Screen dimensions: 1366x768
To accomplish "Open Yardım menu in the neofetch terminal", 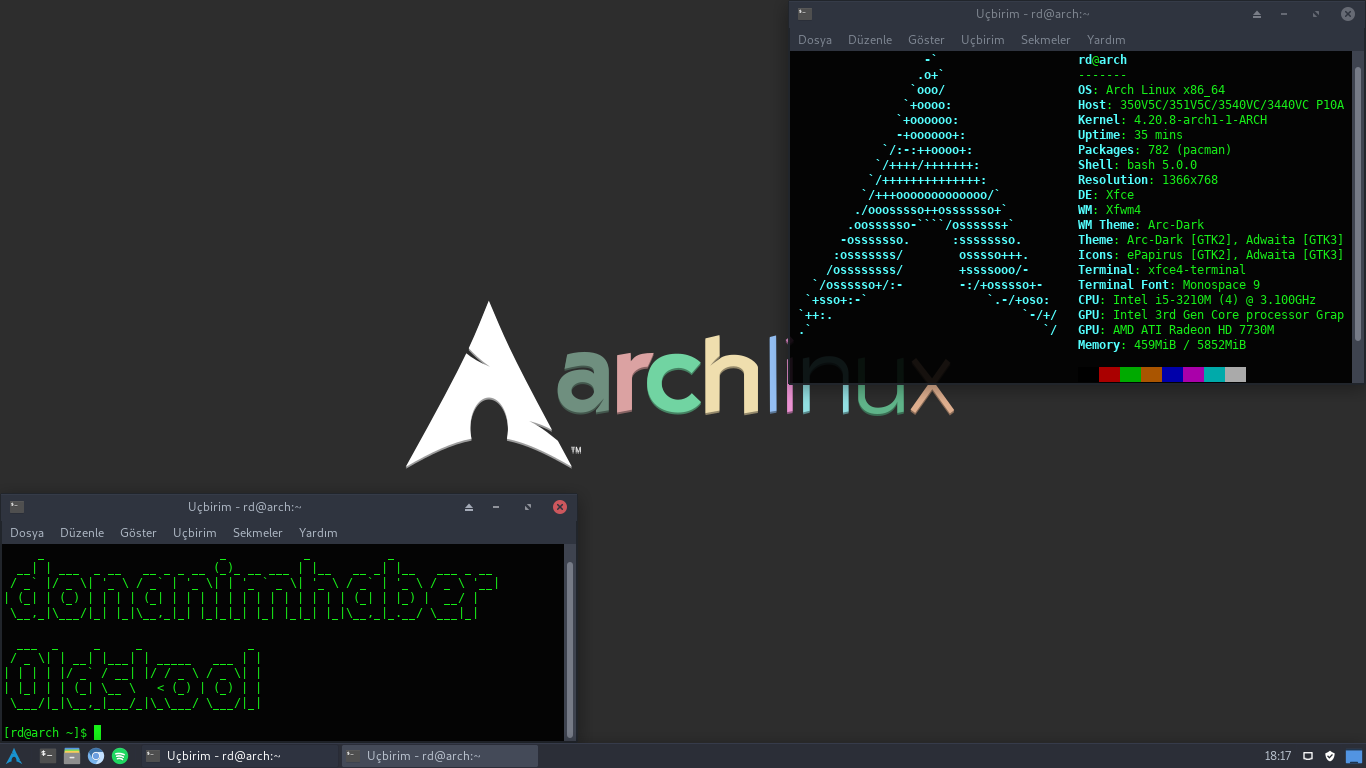I will [x=1106, y=40].
